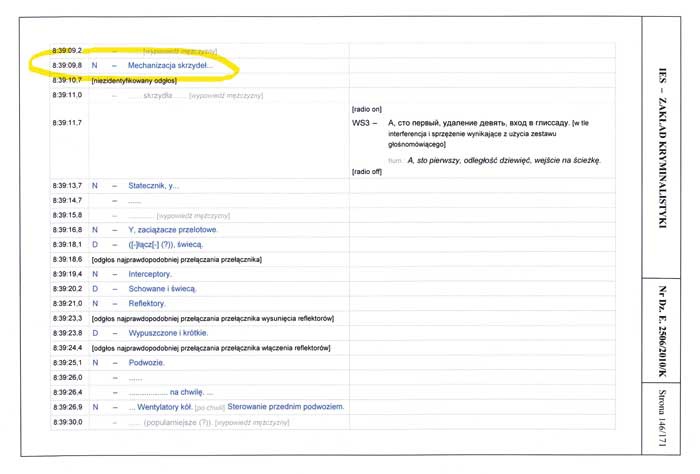Select the "Interceptory." entry
The height and width of the screenshot is (474, 700).
[150, 274]
